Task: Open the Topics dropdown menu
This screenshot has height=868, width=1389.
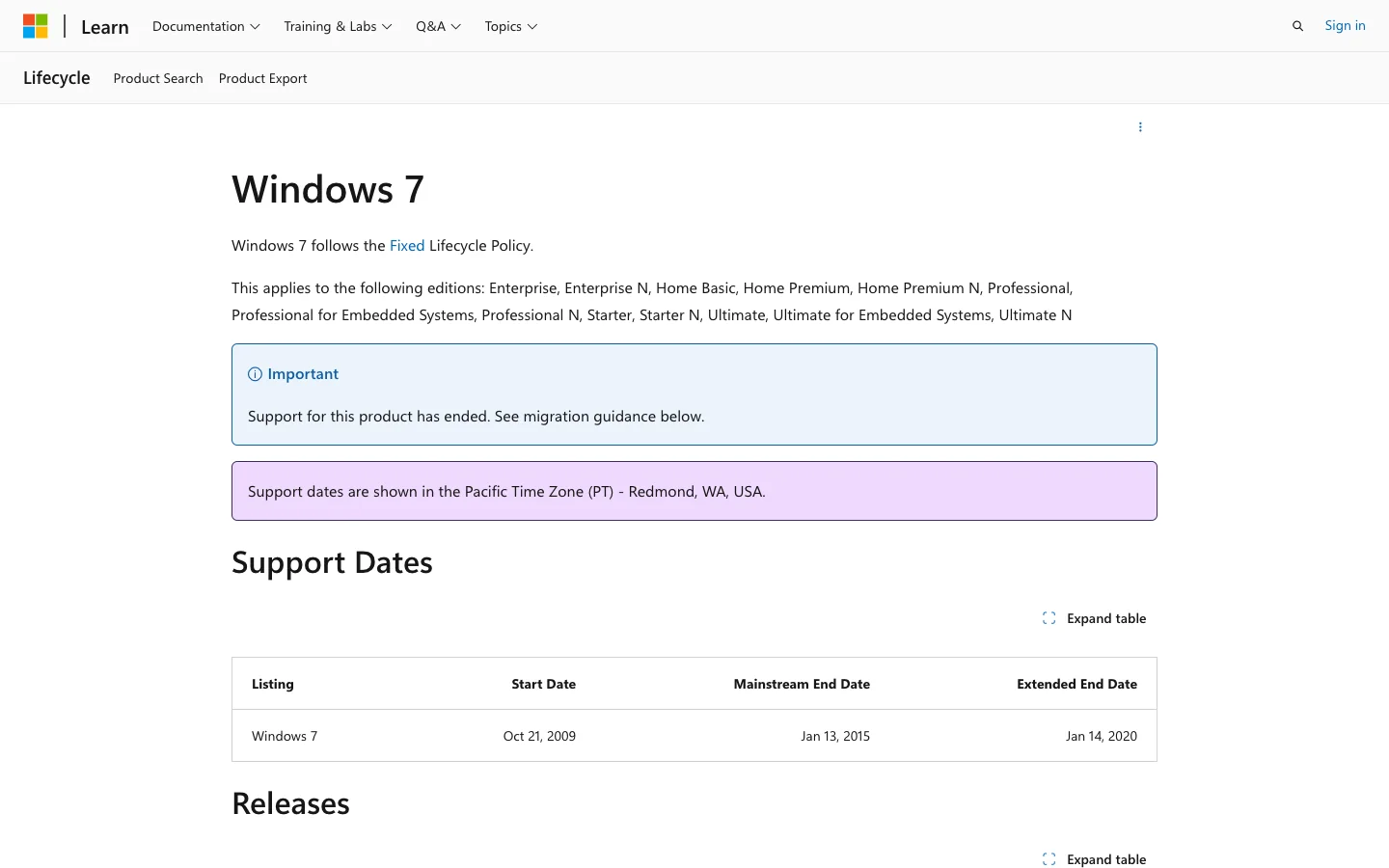Action: tap(511, 26)
